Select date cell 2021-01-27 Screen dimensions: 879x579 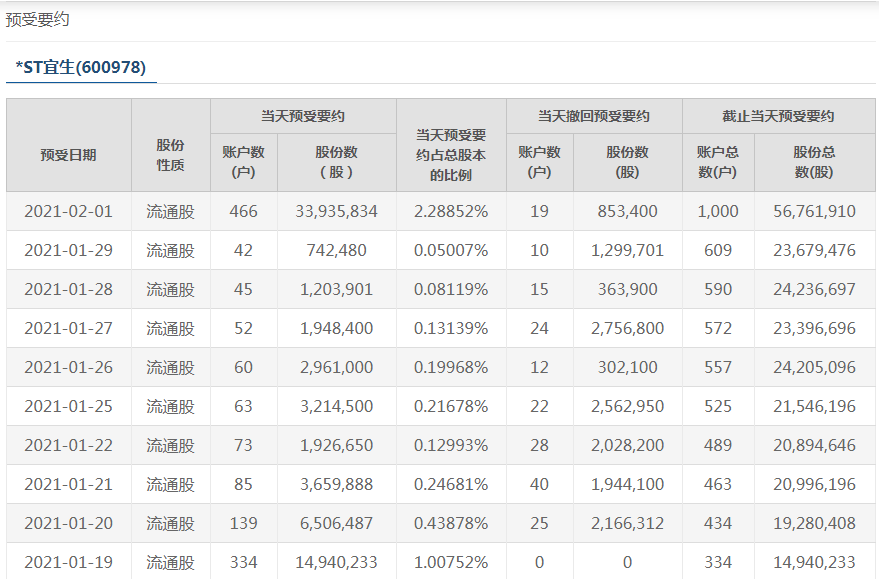pos(68,328)
